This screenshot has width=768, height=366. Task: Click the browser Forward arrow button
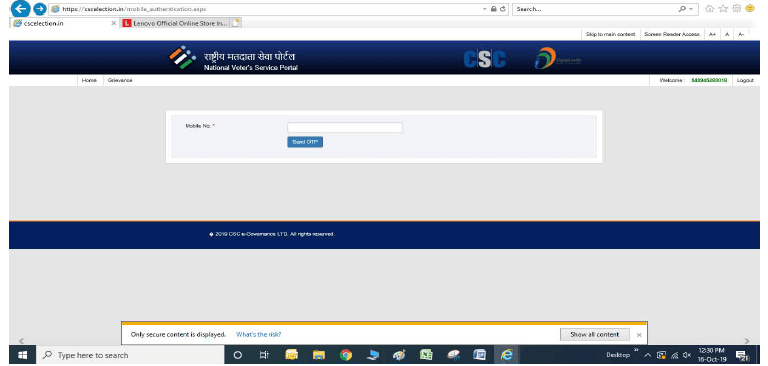click(40, 9)
